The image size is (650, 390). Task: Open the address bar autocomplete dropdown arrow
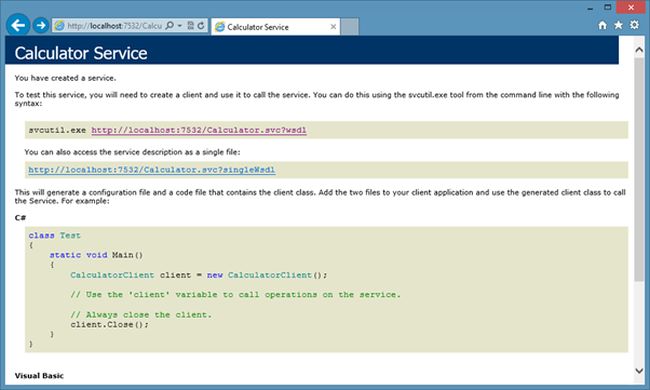coord(180,26)
